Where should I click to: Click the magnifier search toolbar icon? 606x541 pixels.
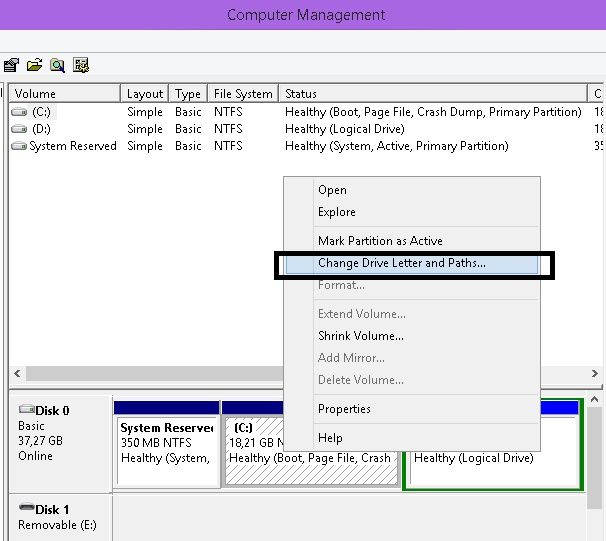[57, 65]
